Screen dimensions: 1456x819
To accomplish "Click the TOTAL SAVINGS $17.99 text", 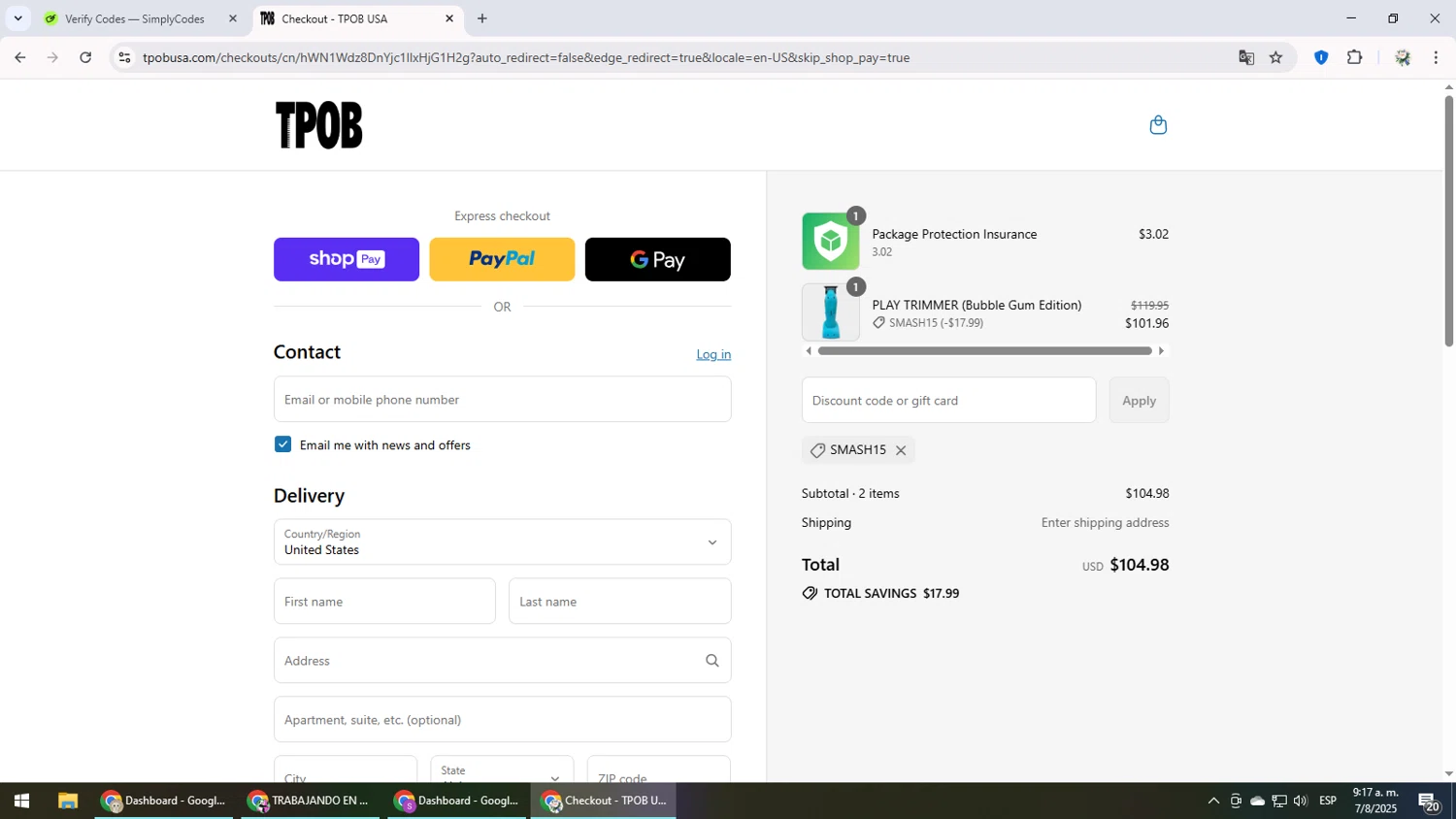I will click(x=891, y=593).
